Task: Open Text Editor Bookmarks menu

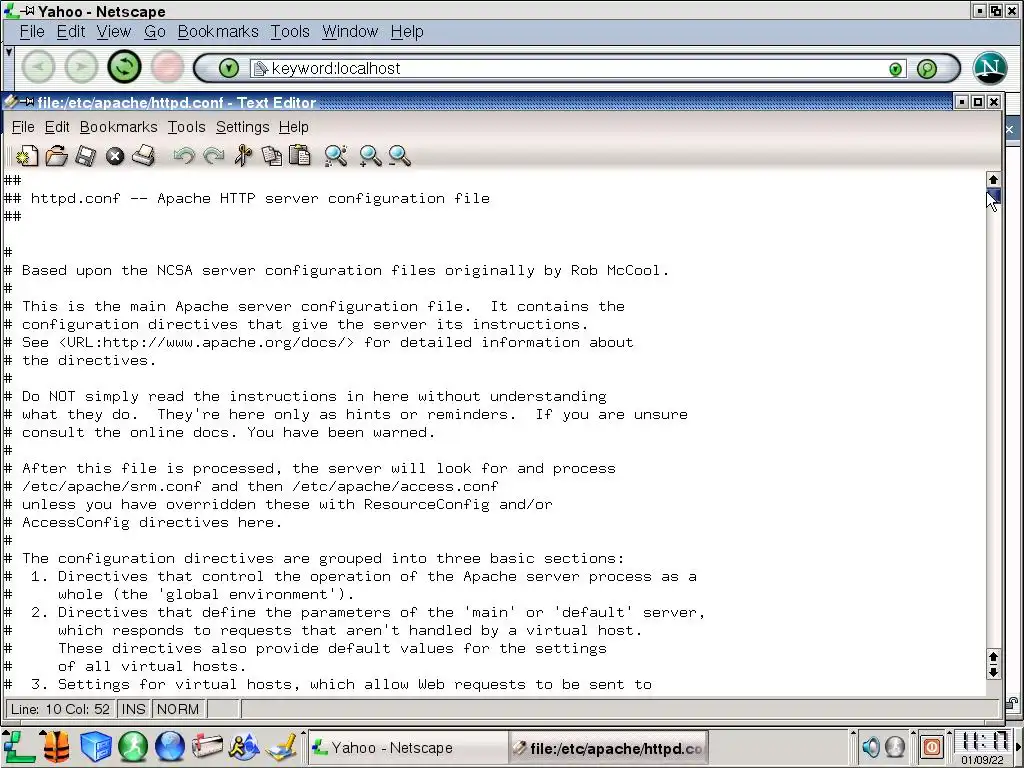Action: click(x=118, y=127)
